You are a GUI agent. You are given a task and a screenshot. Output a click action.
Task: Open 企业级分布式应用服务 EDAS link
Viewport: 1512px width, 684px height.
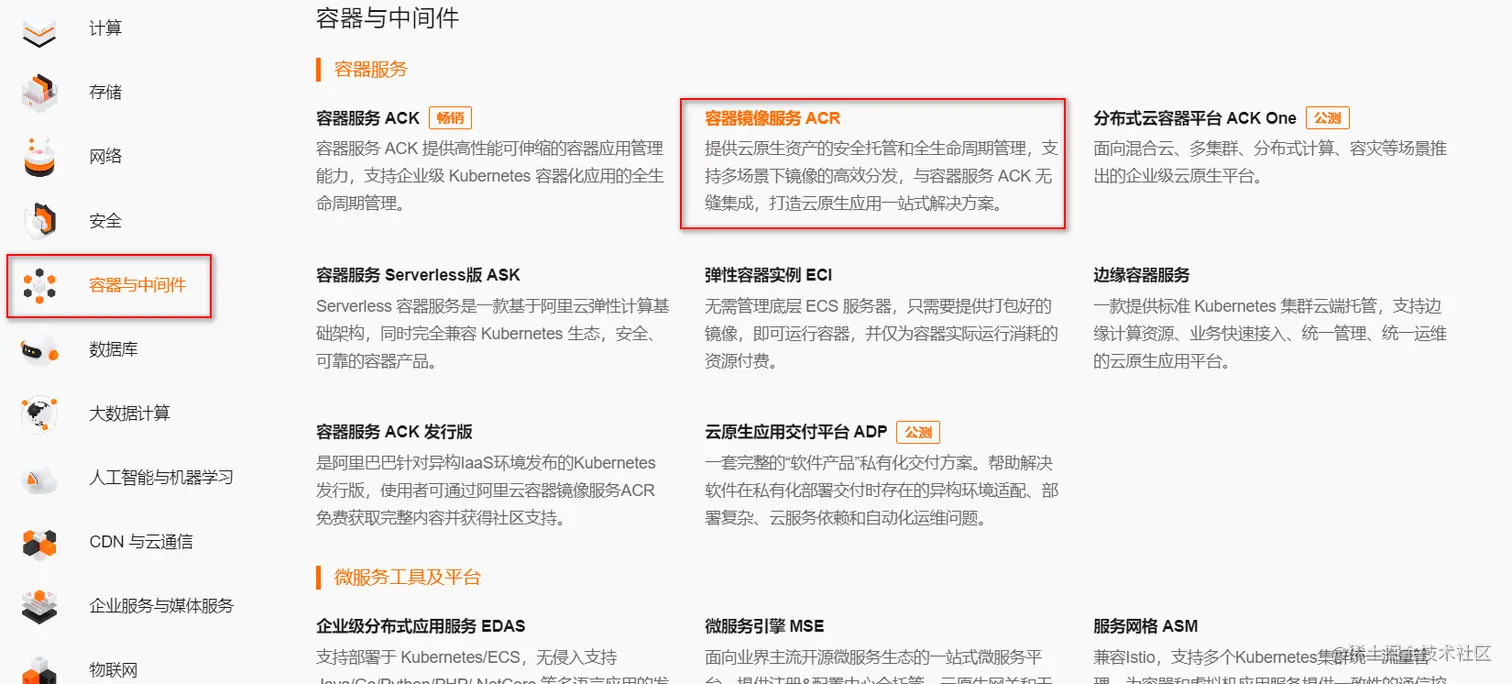[x=420, y=626]
